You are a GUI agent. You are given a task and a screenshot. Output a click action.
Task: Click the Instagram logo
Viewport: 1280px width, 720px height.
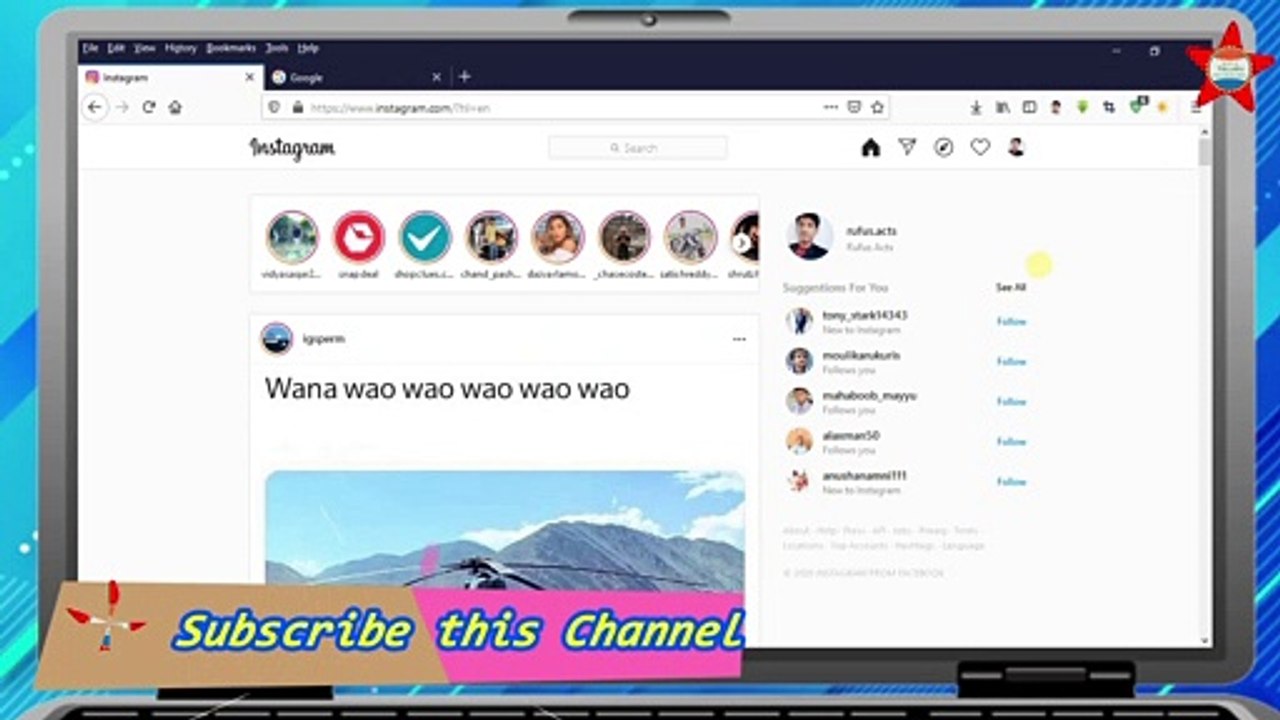tap(292, 148)
